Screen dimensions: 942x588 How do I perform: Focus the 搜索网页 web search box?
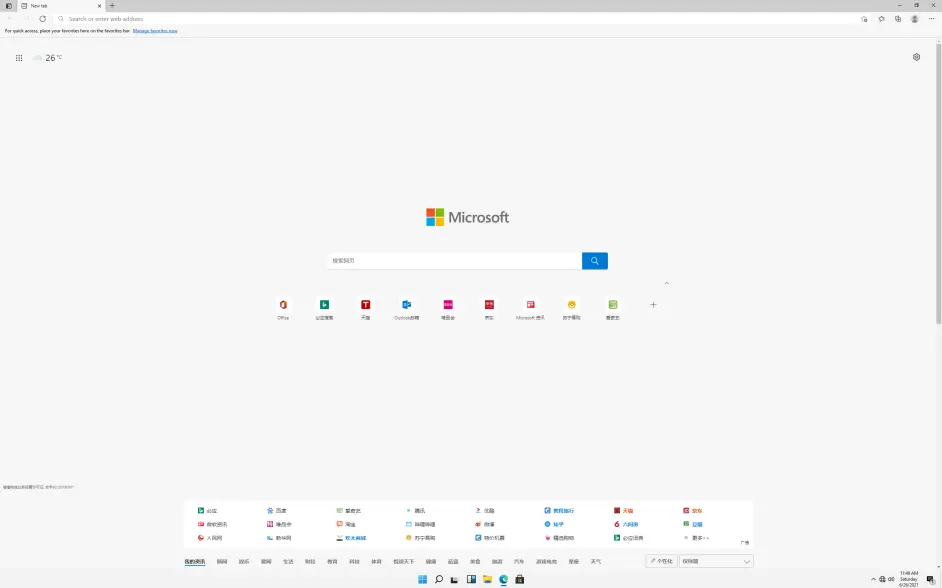pos(455,261)
